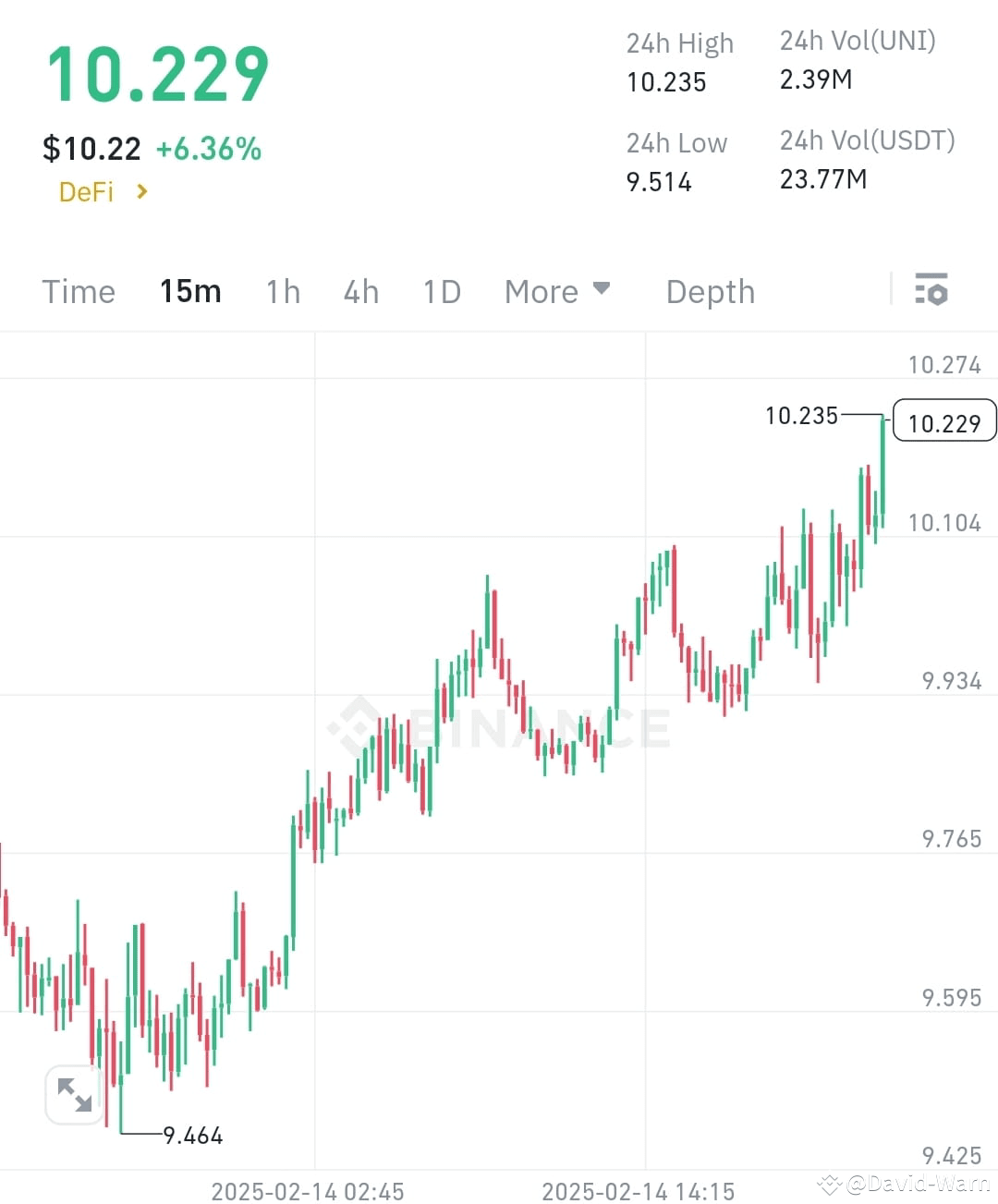Click the current price 10.229 label
Image resolution: width=998 pixels, height=1204 pixels.
944,422
